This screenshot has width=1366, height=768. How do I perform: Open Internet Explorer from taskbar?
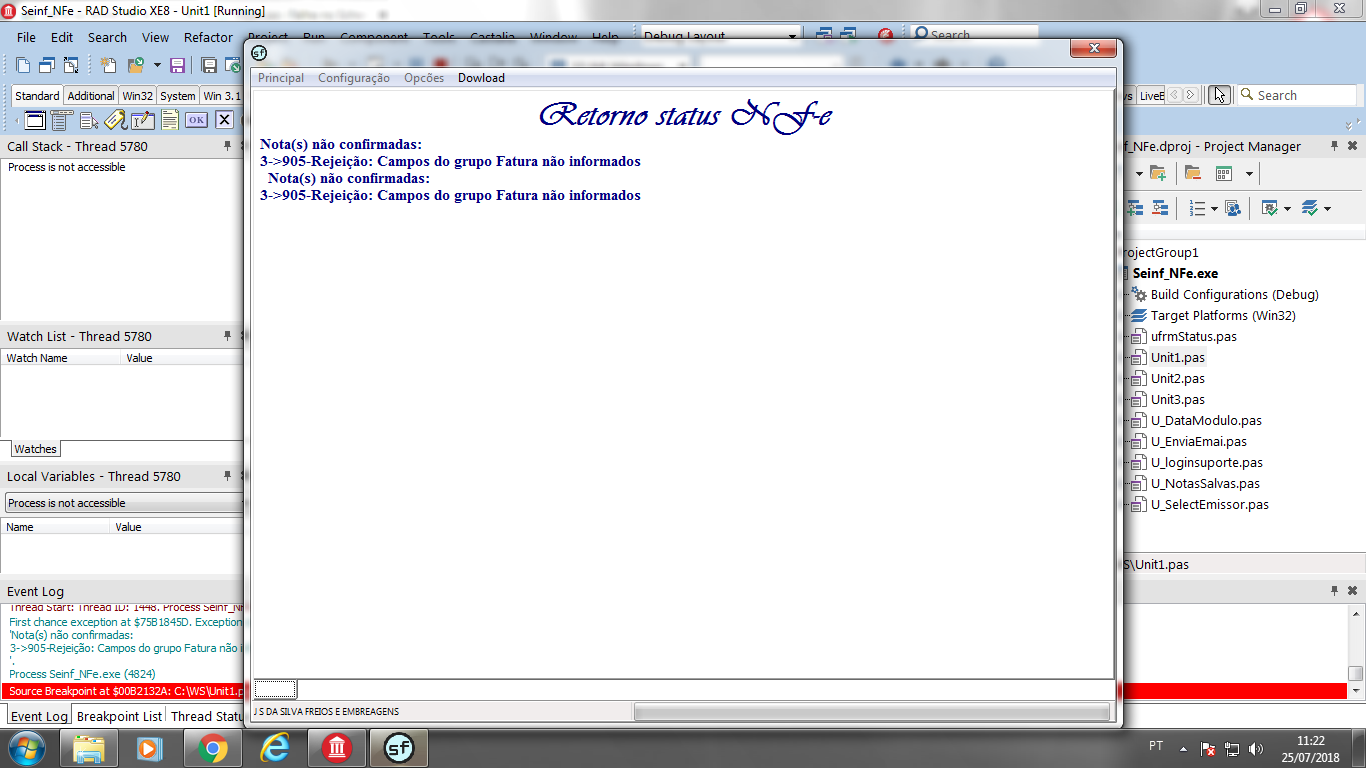pos(274,748)
